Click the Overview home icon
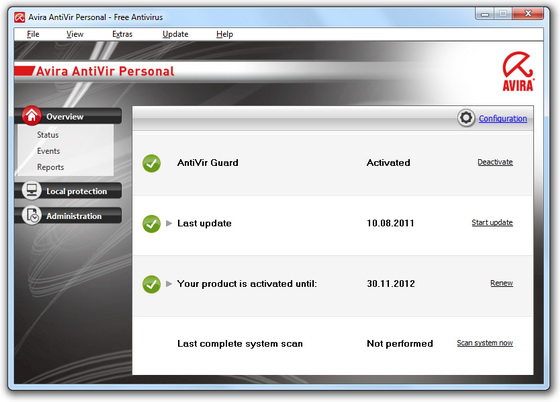This screenshot has height=402, width=560. [31, 115]
